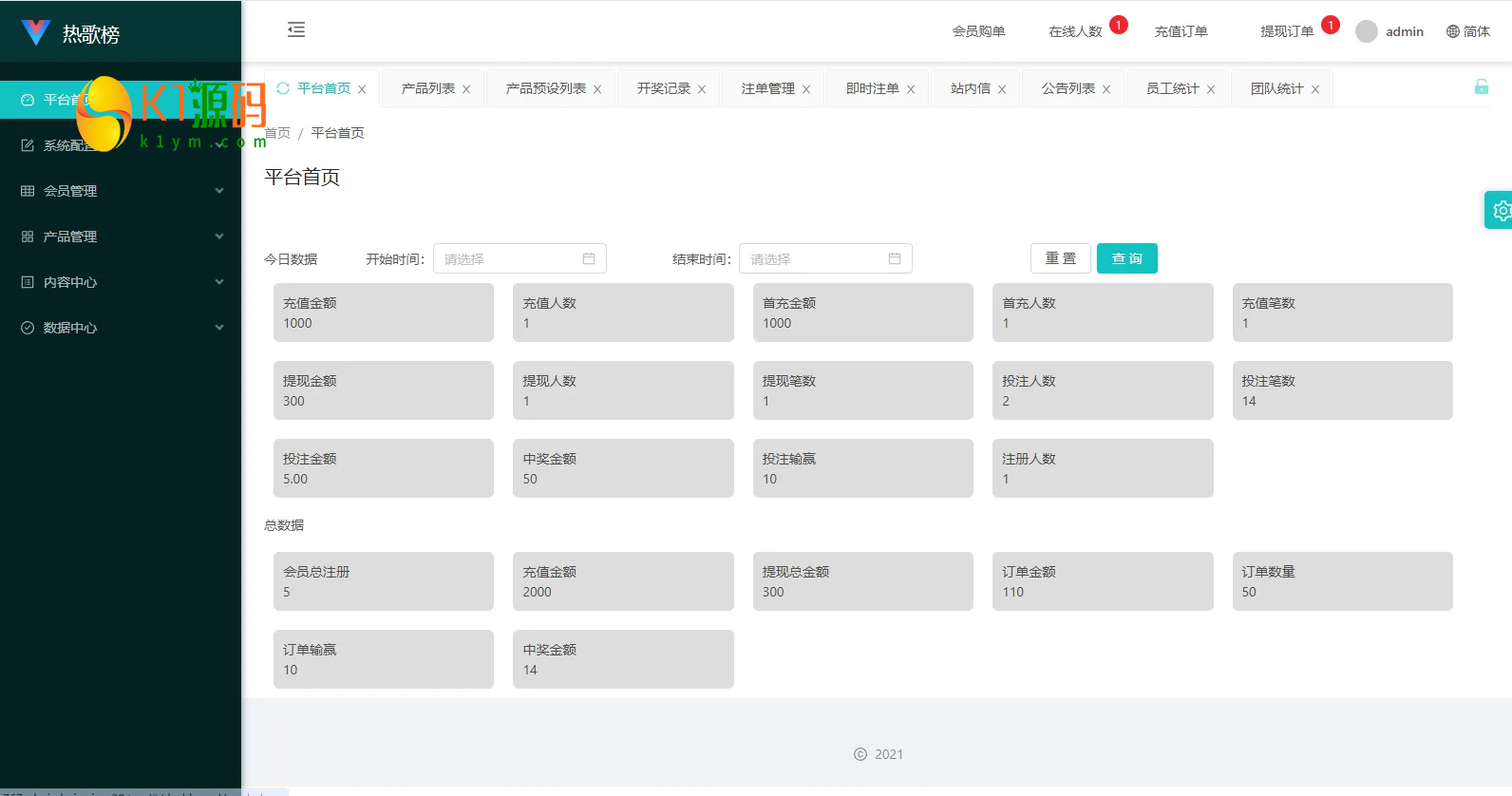
Task: Close the 团队统计 tab
Action: click(1315, 89)
